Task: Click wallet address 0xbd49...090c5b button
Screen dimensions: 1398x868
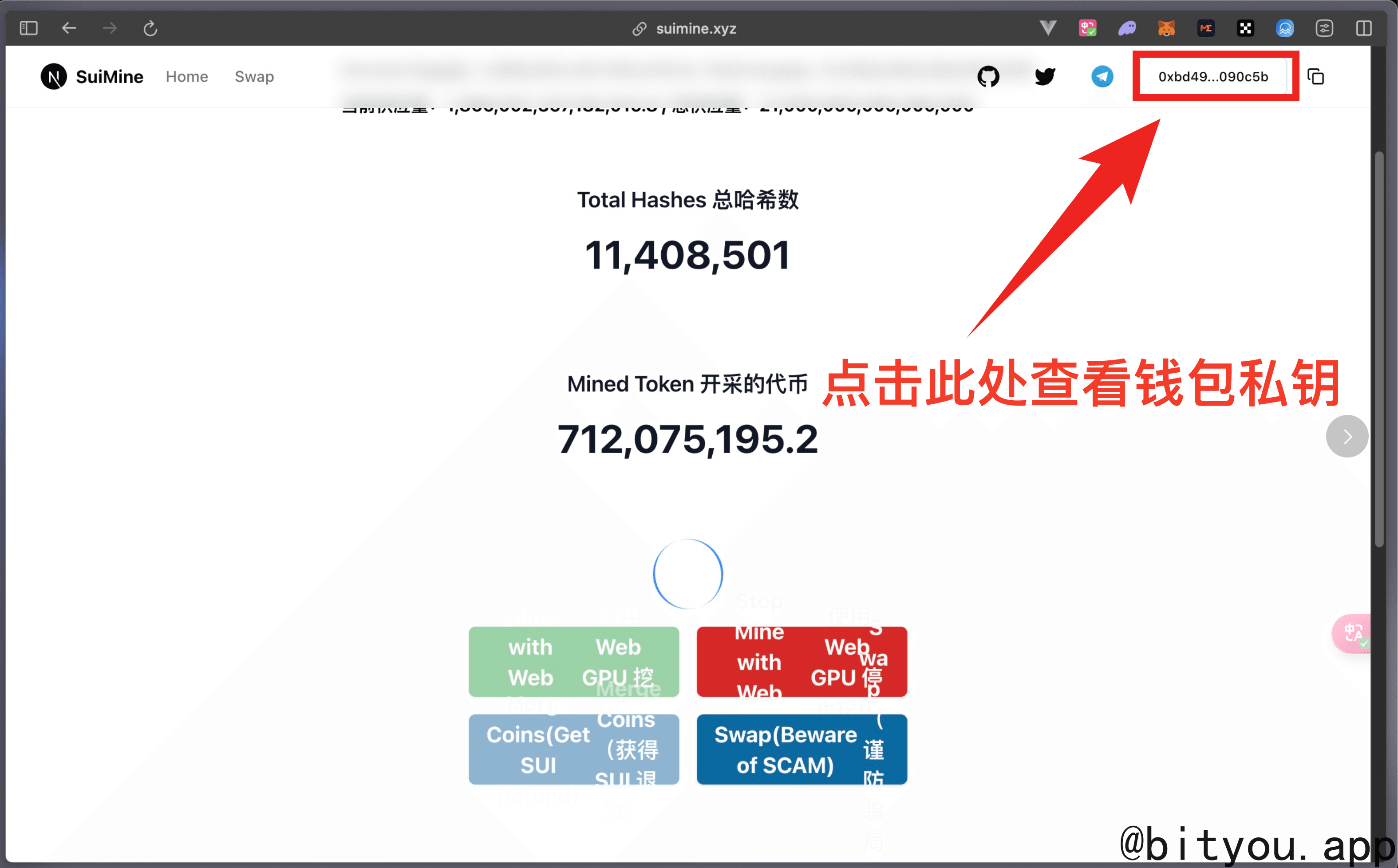Action: 1212,76
